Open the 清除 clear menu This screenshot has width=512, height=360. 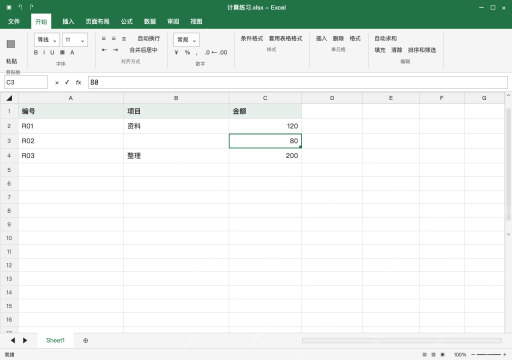pos(397,50)
